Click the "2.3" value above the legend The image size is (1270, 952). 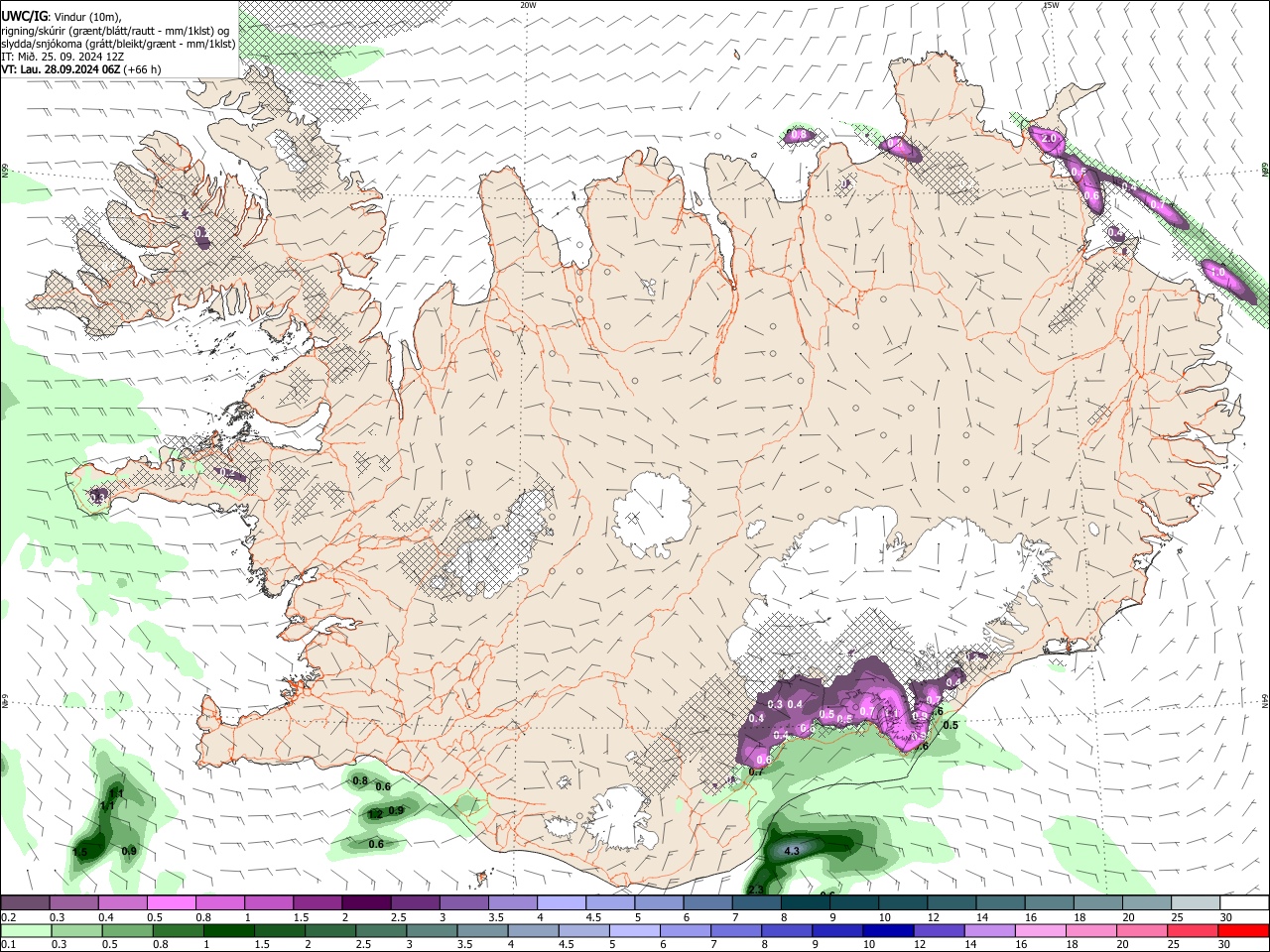757,890
